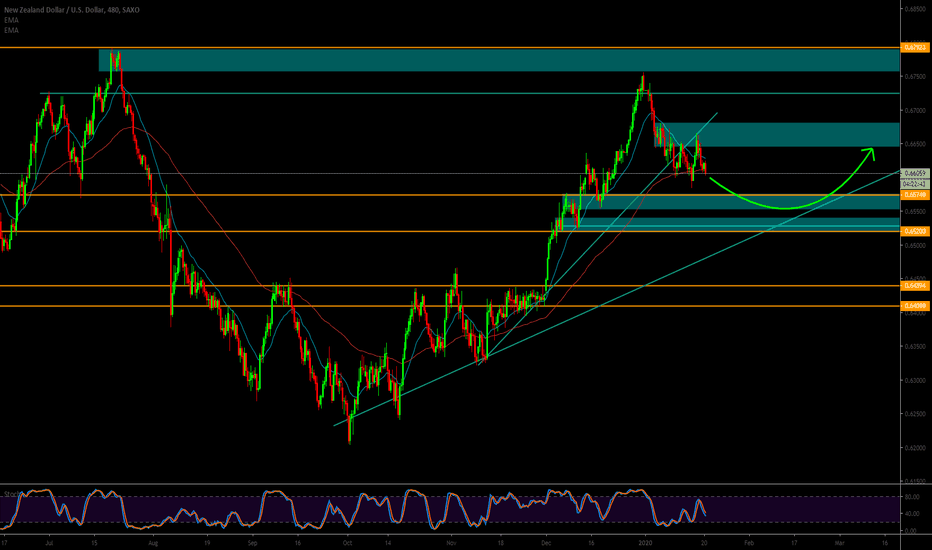Click the candle countdown timer 04:22:43
This screenshot has width=932, height=550.
(915, 183)
